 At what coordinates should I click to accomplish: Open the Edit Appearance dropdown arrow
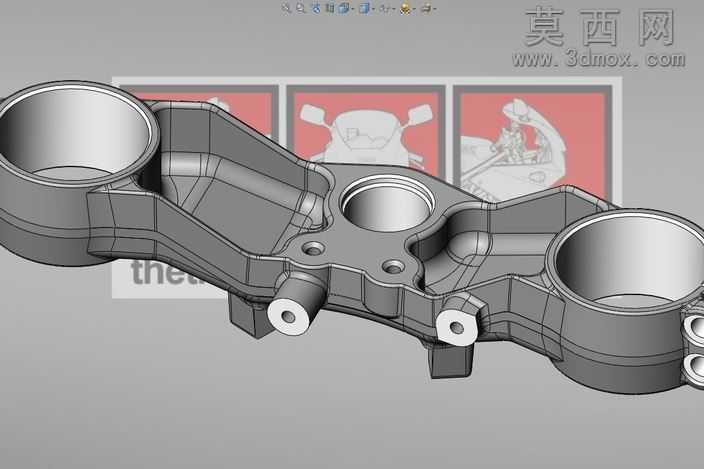tap(414, 9)
